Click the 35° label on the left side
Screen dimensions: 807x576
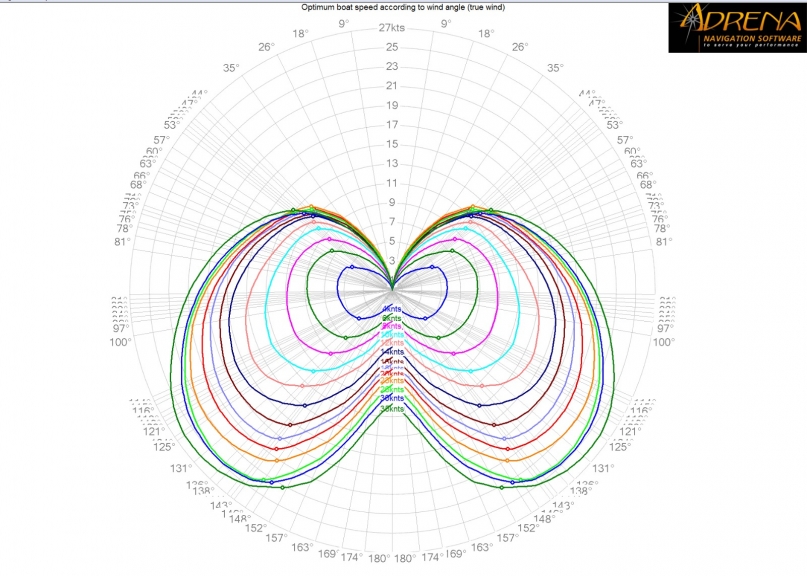[x=231, y=68]
